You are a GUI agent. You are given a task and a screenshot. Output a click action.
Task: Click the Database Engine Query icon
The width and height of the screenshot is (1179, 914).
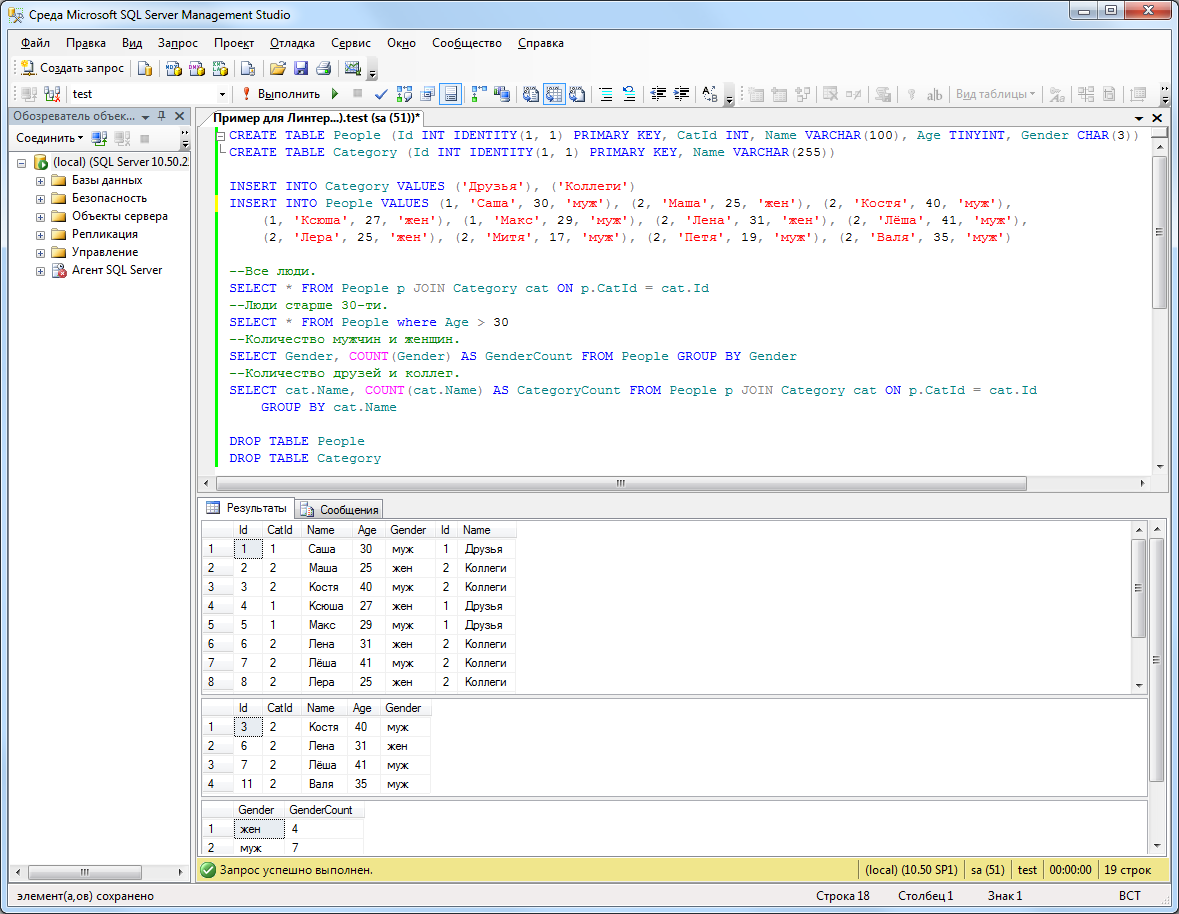pos(145,68)
